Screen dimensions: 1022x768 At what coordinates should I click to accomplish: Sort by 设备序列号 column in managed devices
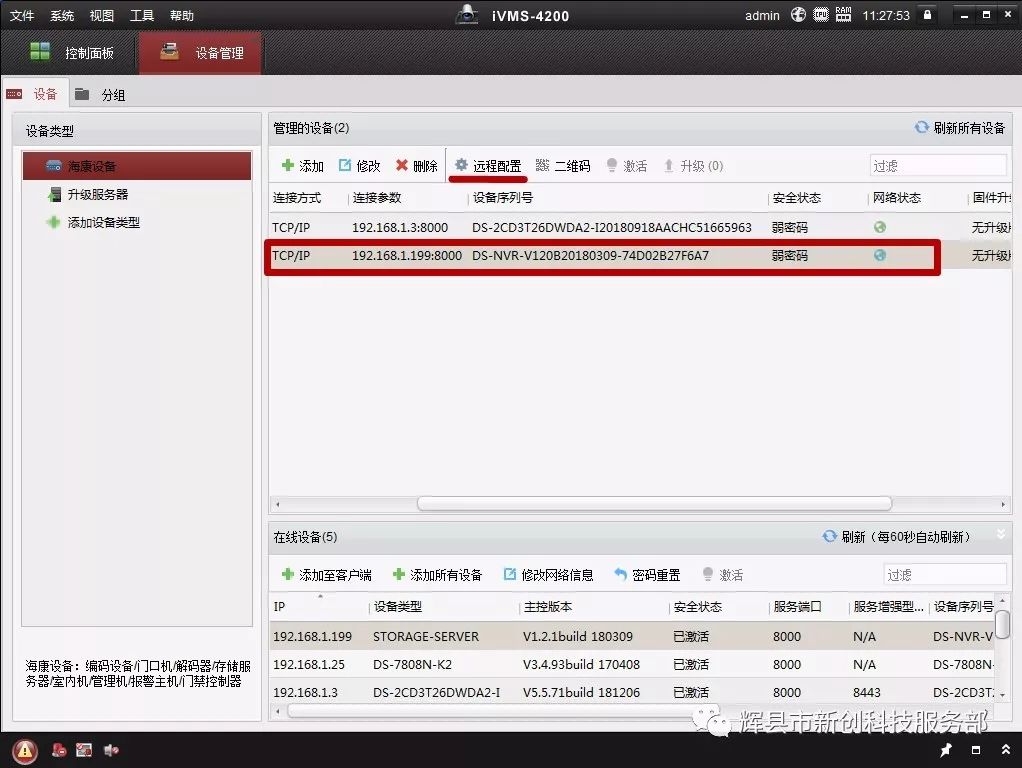[x=503, y=198]
